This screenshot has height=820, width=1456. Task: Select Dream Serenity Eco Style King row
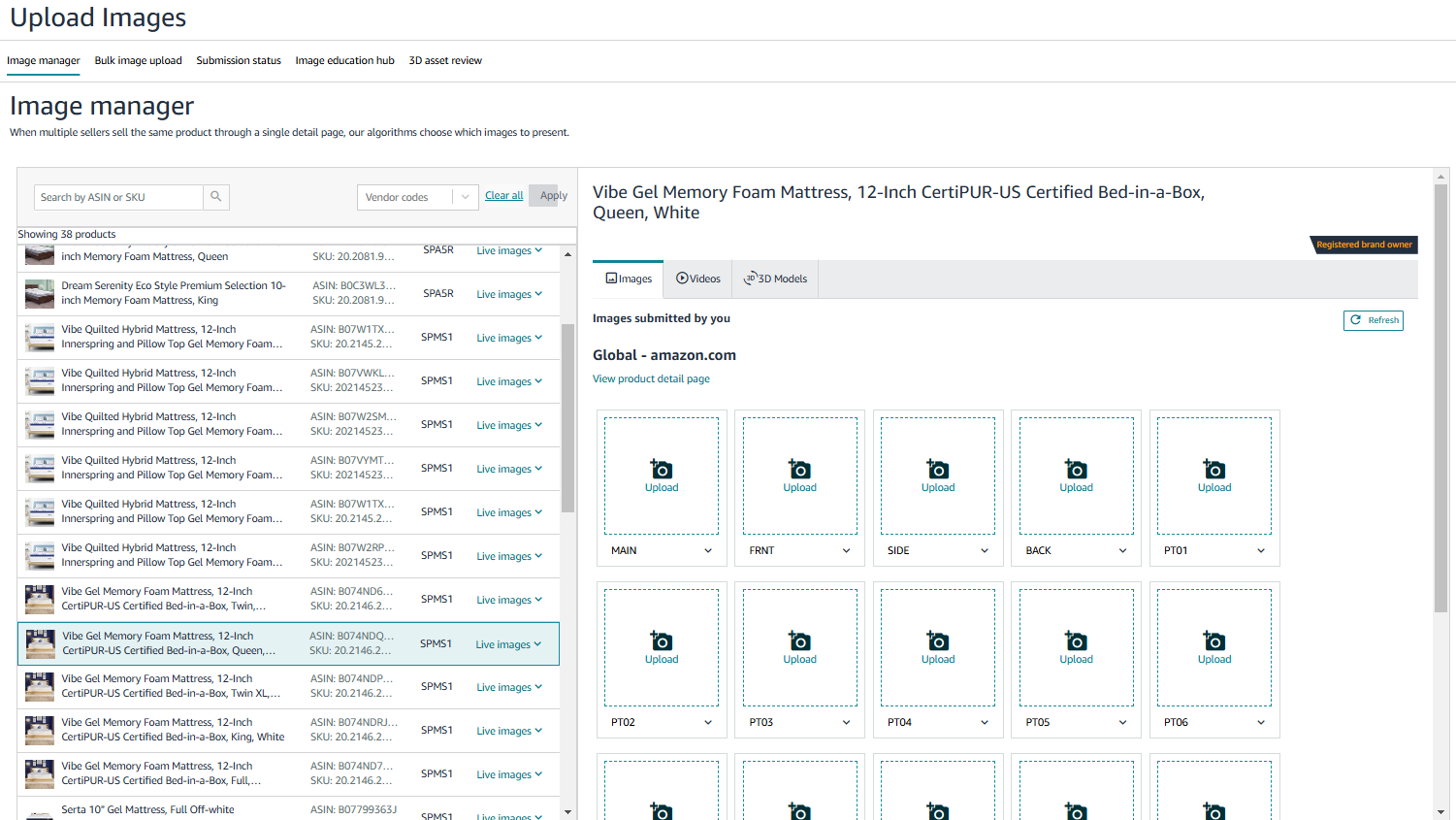[289, 293]
